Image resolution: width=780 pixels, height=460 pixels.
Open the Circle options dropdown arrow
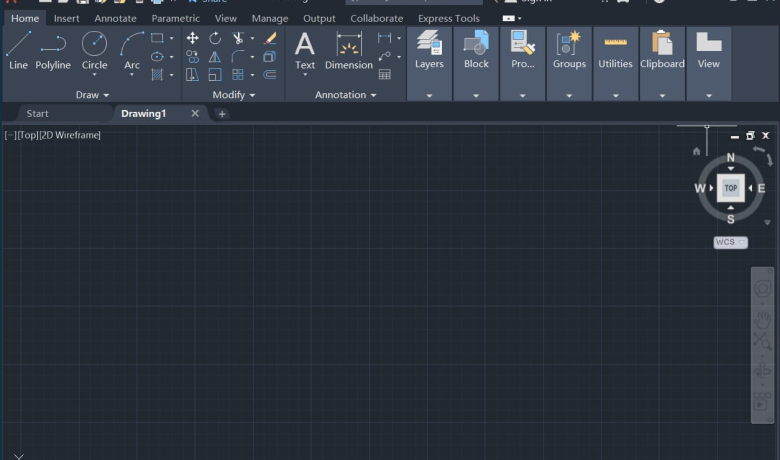click(95, 75)
